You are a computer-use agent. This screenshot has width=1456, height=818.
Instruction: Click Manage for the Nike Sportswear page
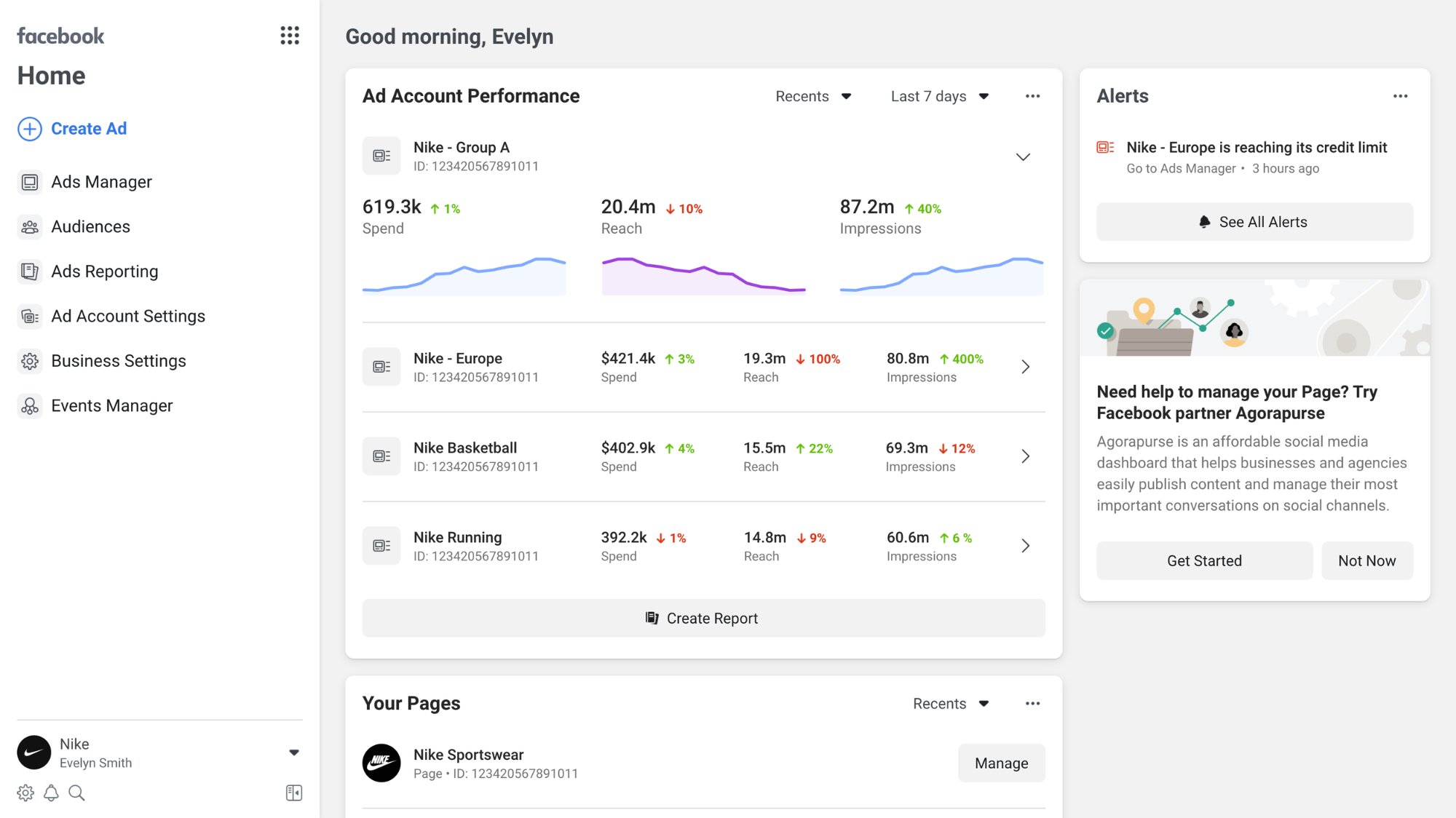1001,763
